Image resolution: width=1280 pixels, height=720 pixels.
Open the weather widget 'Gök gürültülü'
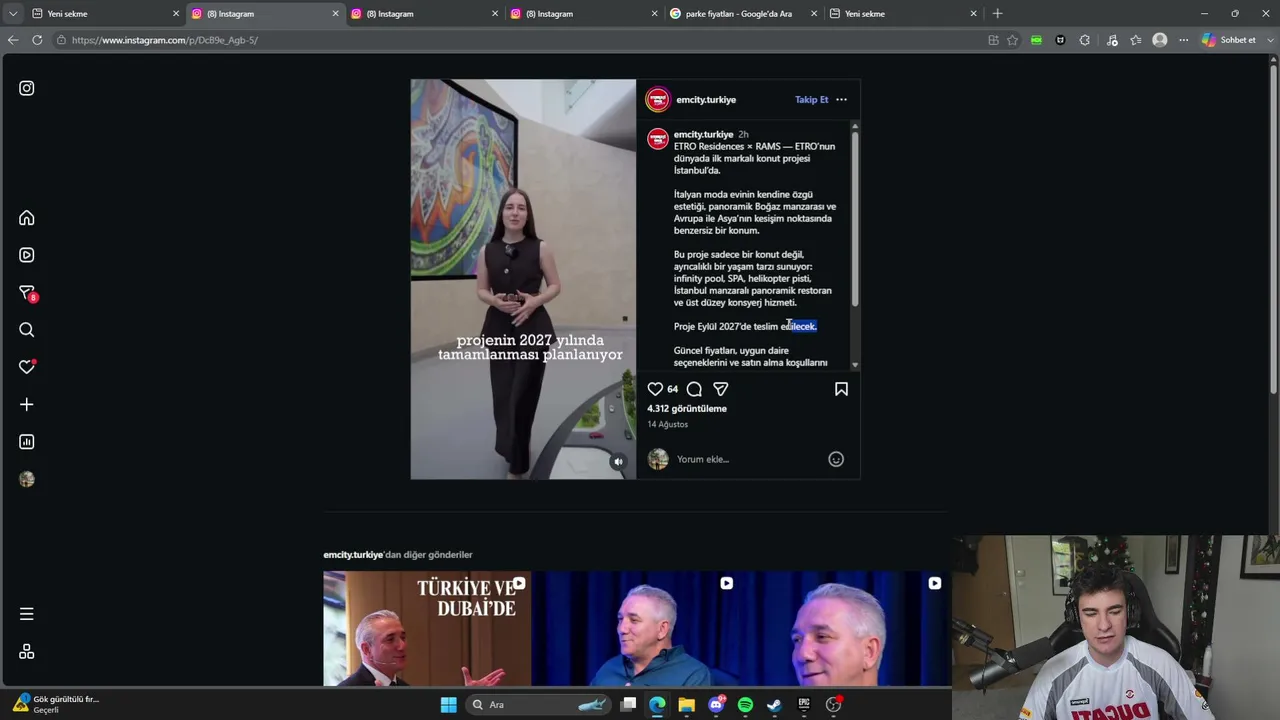coord(56,704)
